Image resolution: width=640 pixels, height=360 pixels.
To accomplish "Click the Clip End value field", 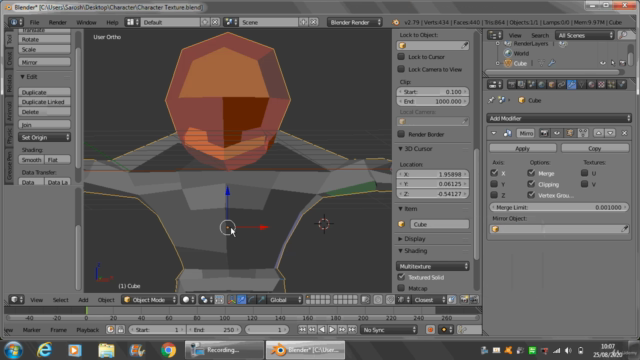I will coord(433,101).
